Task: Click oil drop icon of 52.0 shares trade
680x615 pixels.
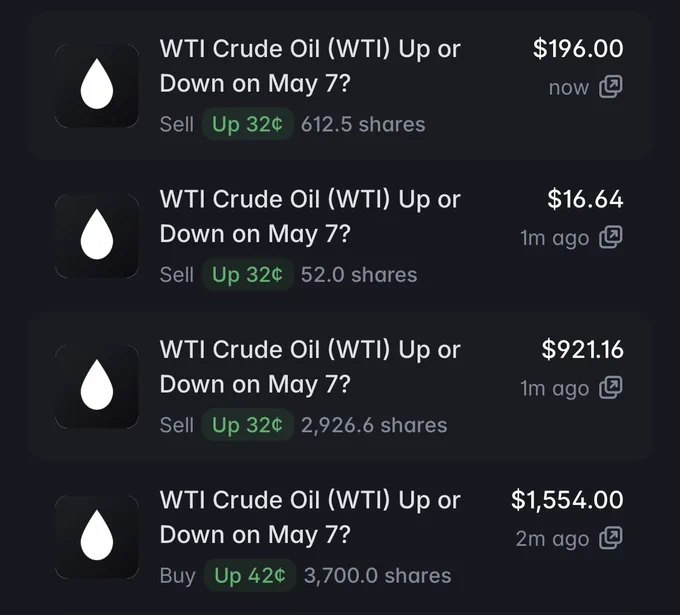Action: [97, 236]
